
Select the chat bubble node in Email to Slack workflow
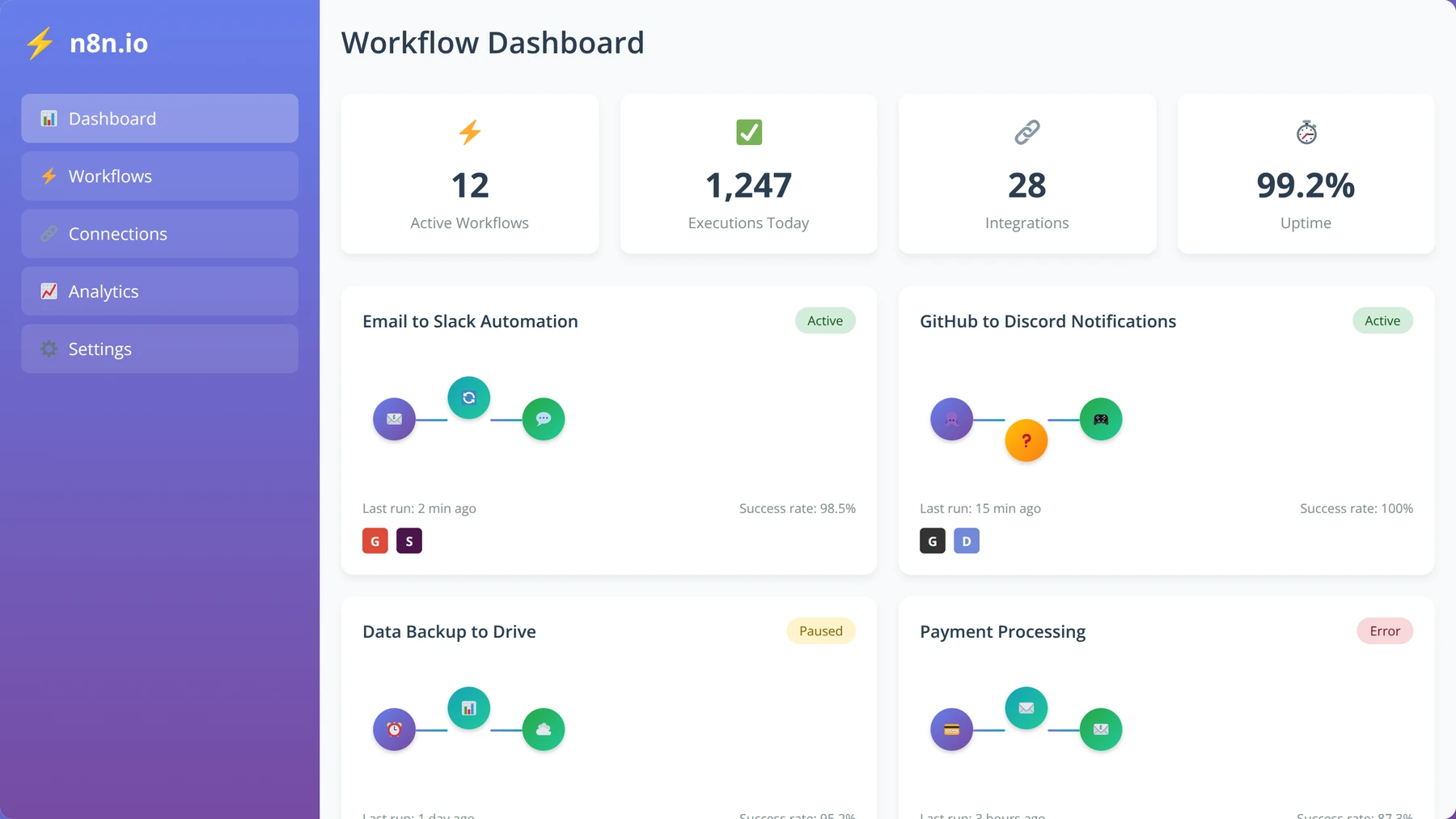point(544,419)
